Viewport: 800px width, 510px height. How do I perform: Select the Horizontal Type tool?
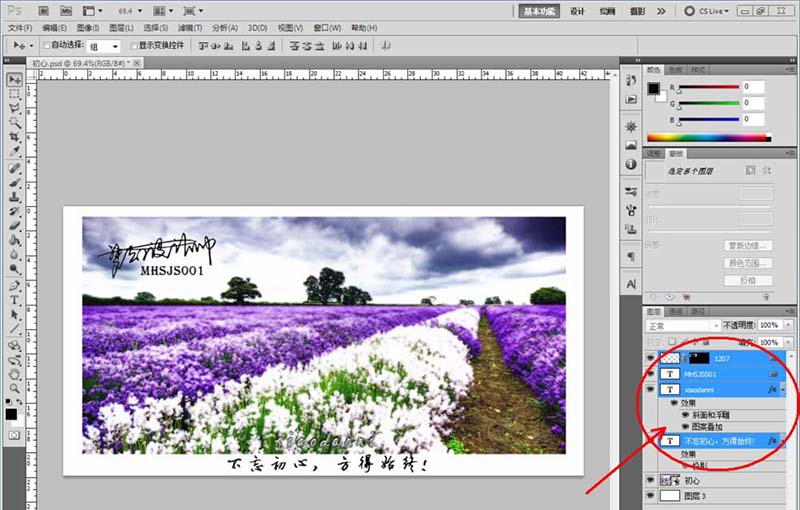[x=14, y=300]
